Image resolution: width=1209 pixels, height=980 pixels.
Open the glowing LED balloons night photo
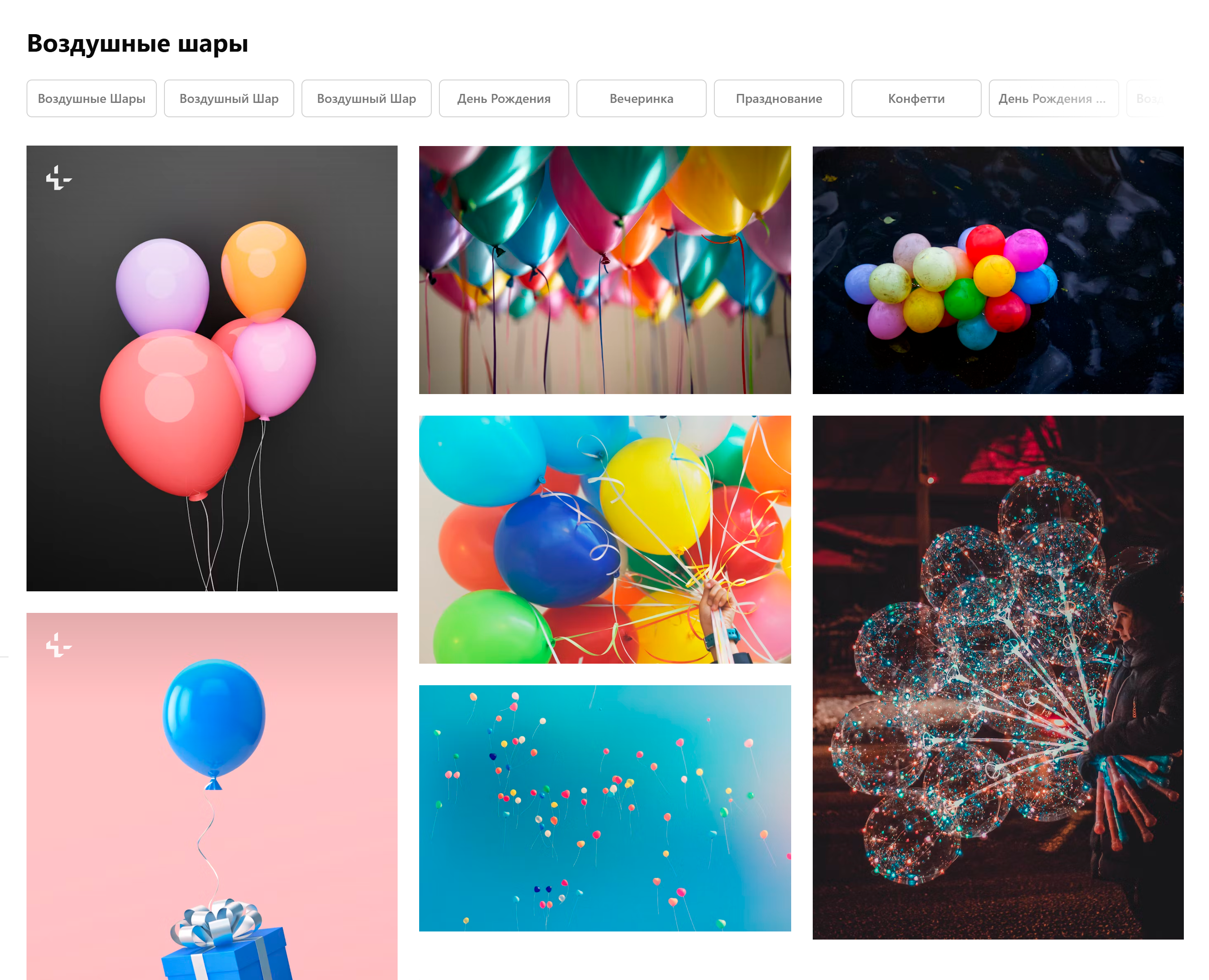[997, 678]
